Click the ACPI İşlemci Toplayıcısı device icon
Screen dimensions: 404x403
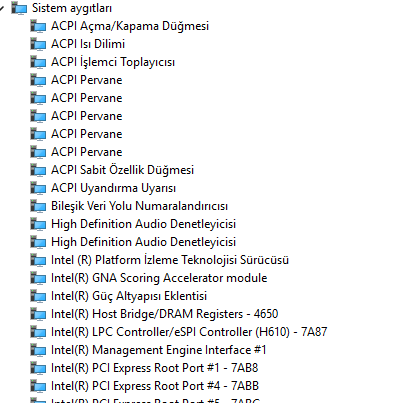point(38,62)
